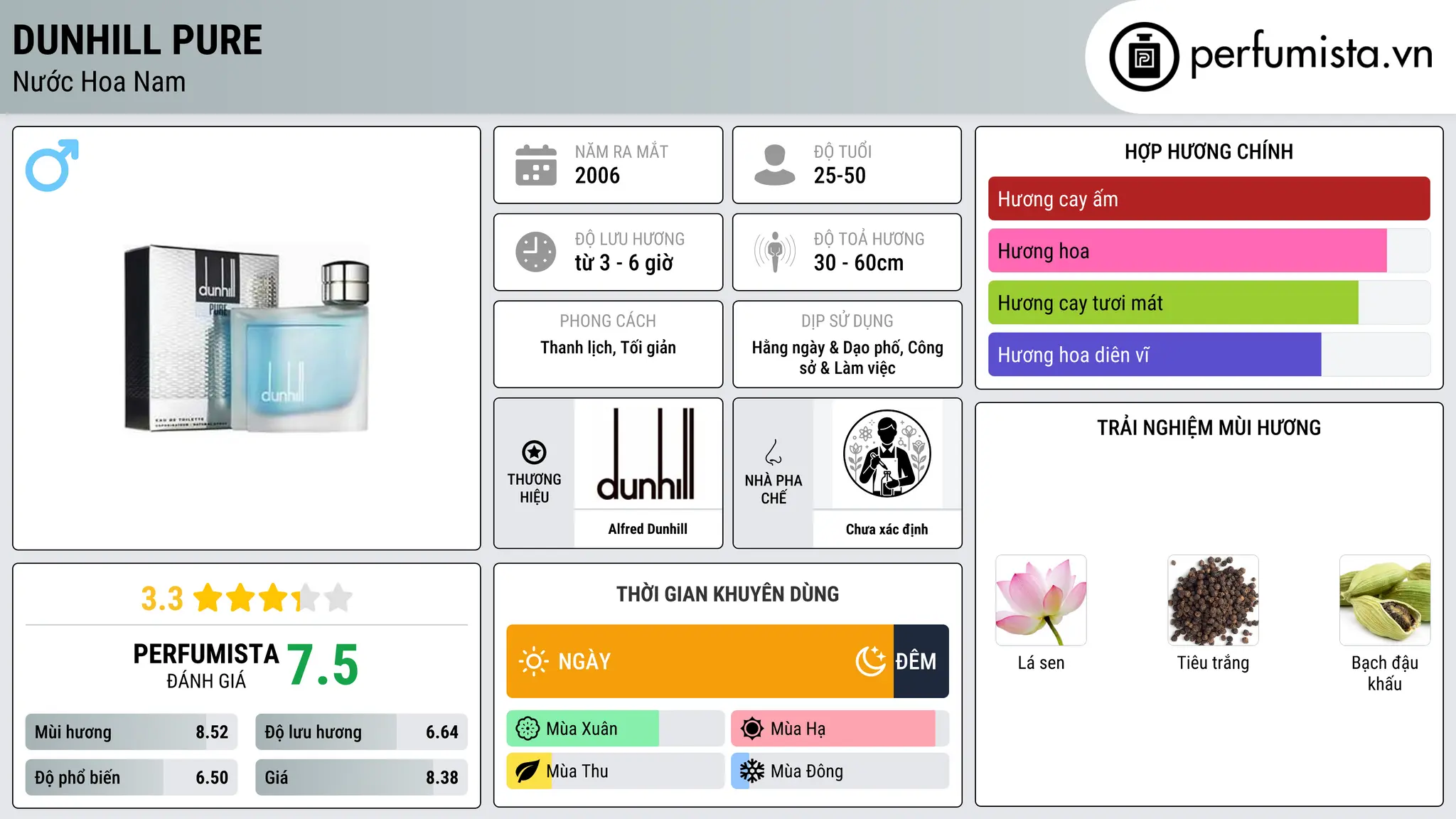Click the 3.3 star rating number

pos(162,599)
